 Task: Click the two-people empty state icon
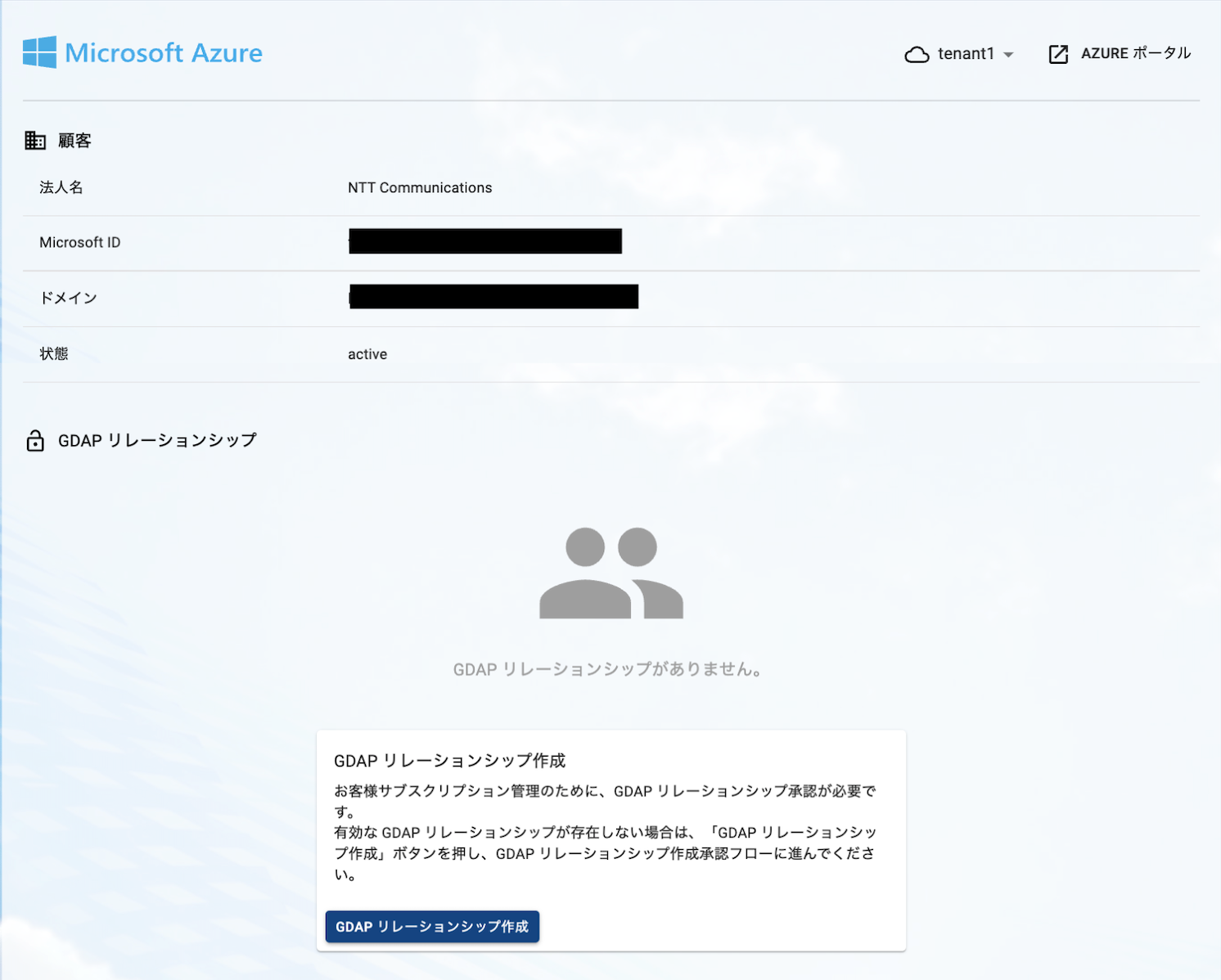(x=611, y=573)
